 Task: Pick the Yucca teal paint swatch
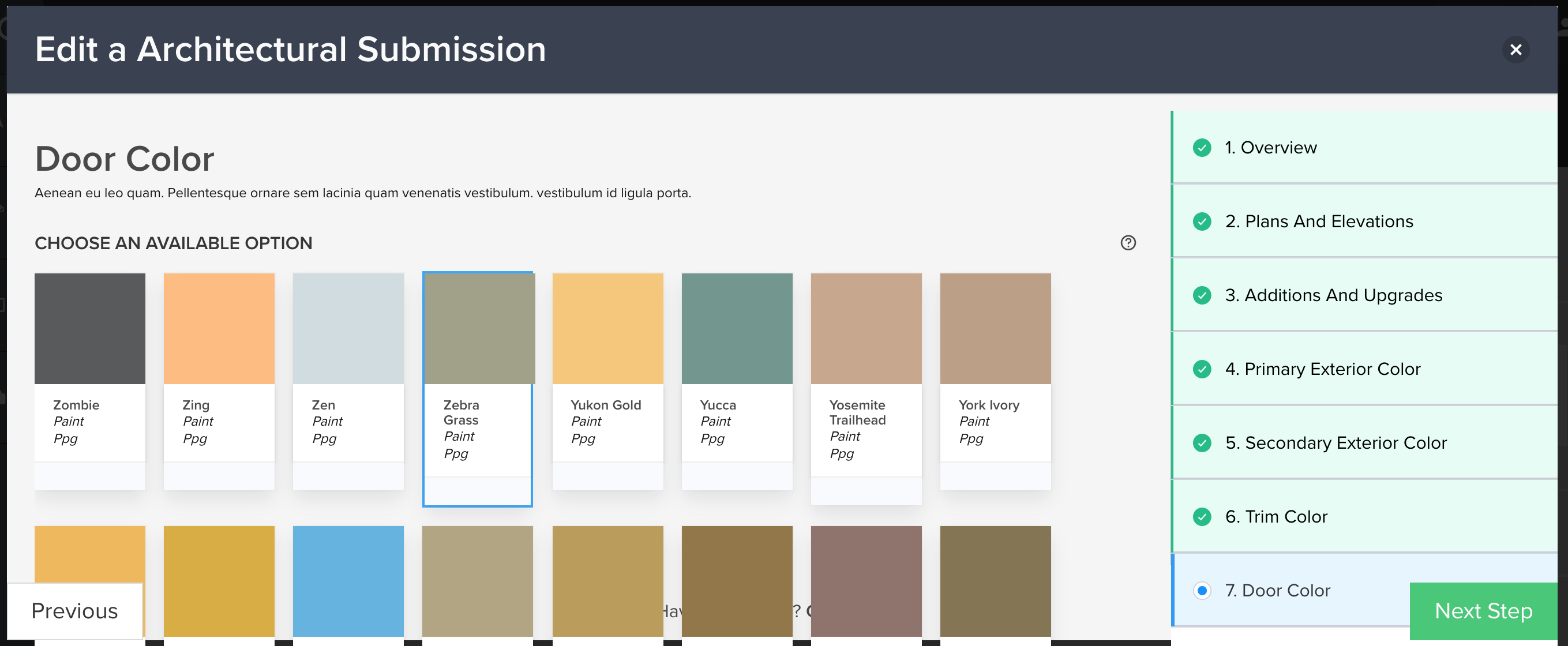click(737, 329)
